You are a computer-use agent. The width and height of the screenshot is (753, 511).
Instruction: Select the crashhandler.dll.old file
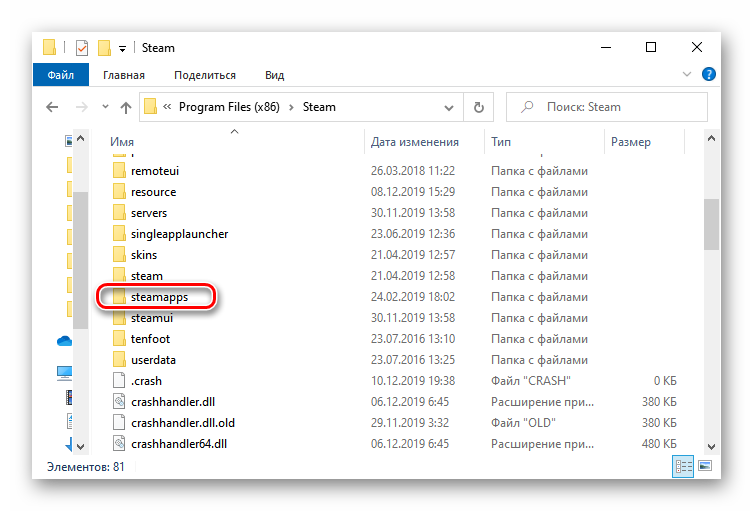(183, 423)
